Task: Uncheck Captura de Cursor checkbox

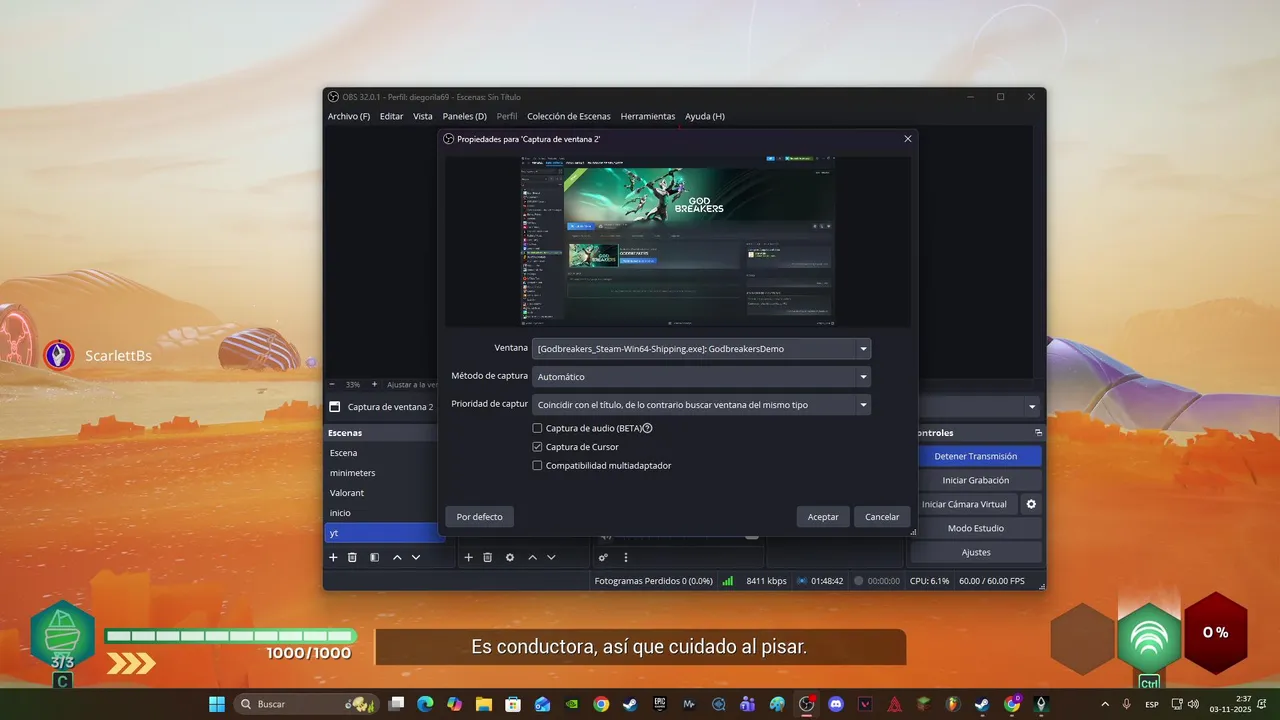Action: pos(537,447)
